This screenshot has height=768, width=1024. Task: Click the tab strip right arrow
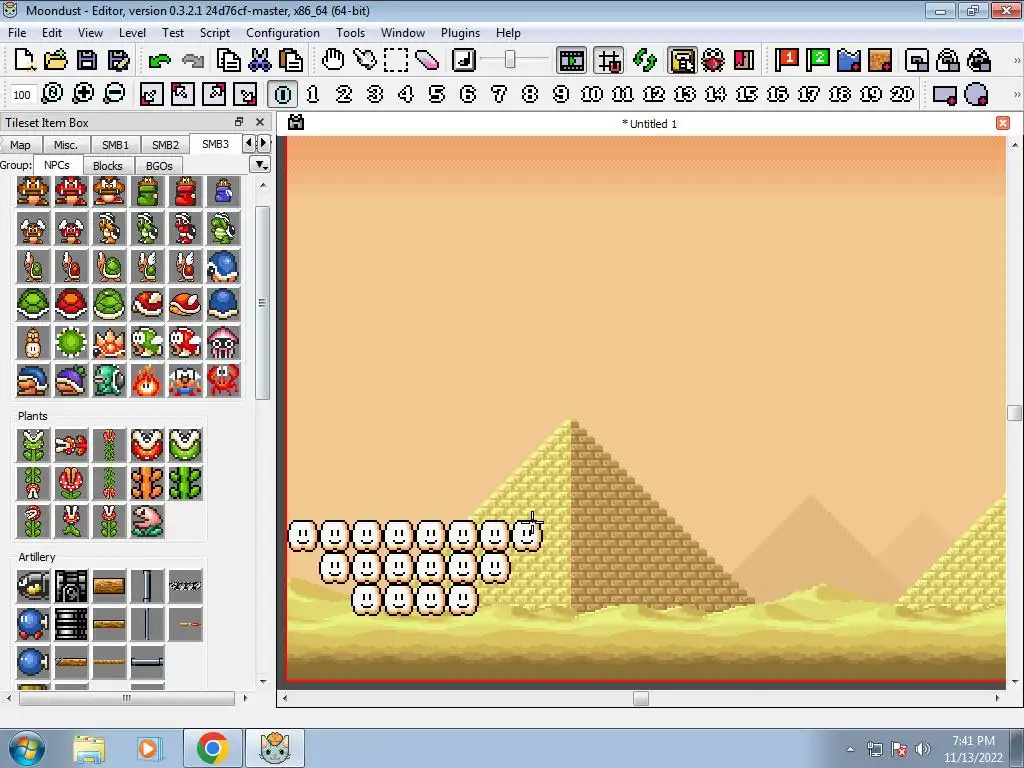[x=263, y=143]
